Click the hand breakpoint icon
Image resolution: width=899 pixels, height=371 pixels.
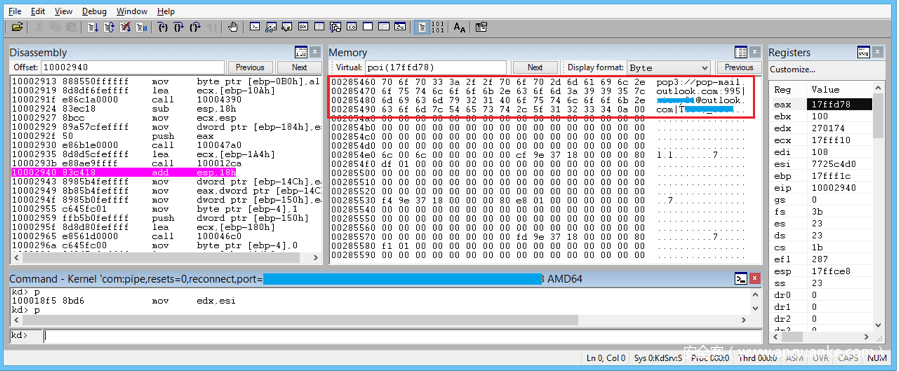[233, 27]
